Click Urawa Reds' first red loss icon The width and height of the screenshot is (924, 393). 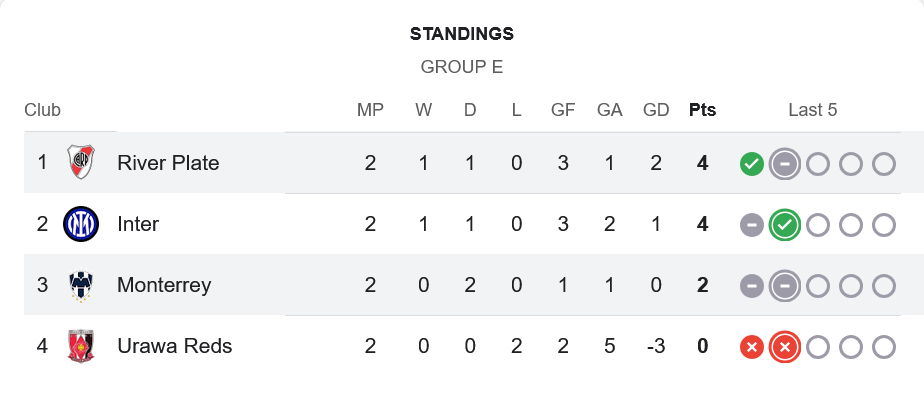pyautogui.click(x=752, y=348)
